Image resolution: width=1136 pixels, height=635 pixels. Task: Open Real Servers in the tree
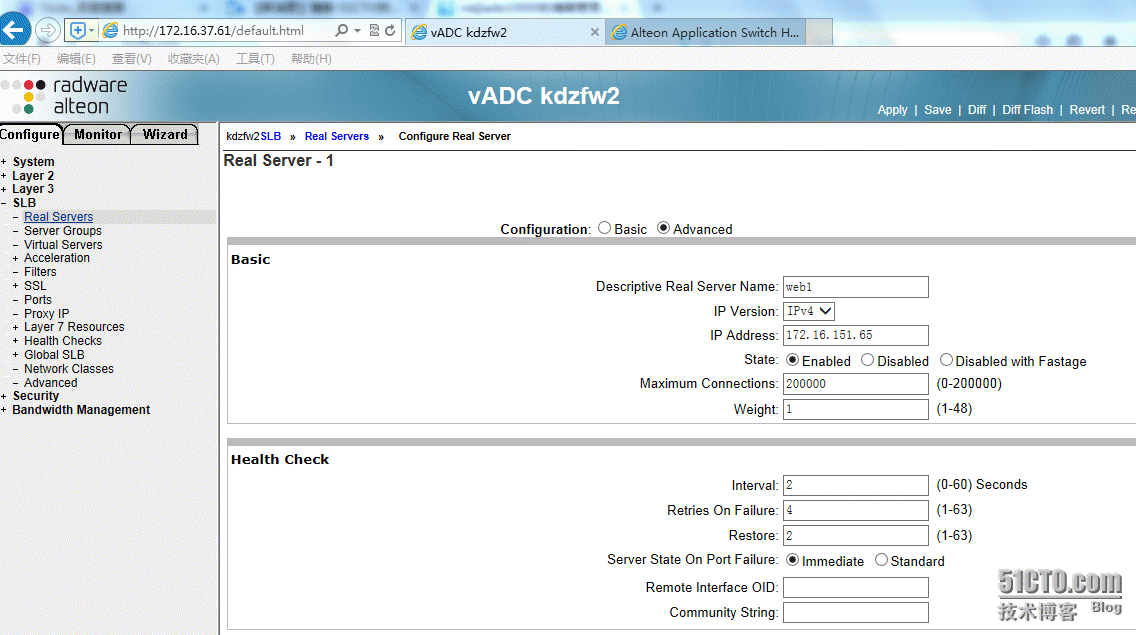coord(59,217)
